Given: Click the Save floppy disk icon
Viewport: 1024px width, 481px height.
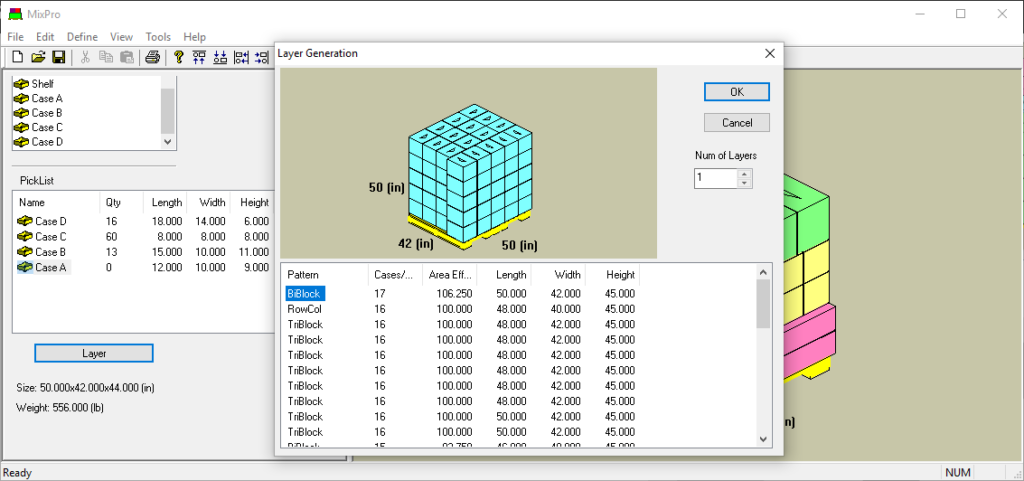Looking at the screenshot, I should [x=58, y=57].
